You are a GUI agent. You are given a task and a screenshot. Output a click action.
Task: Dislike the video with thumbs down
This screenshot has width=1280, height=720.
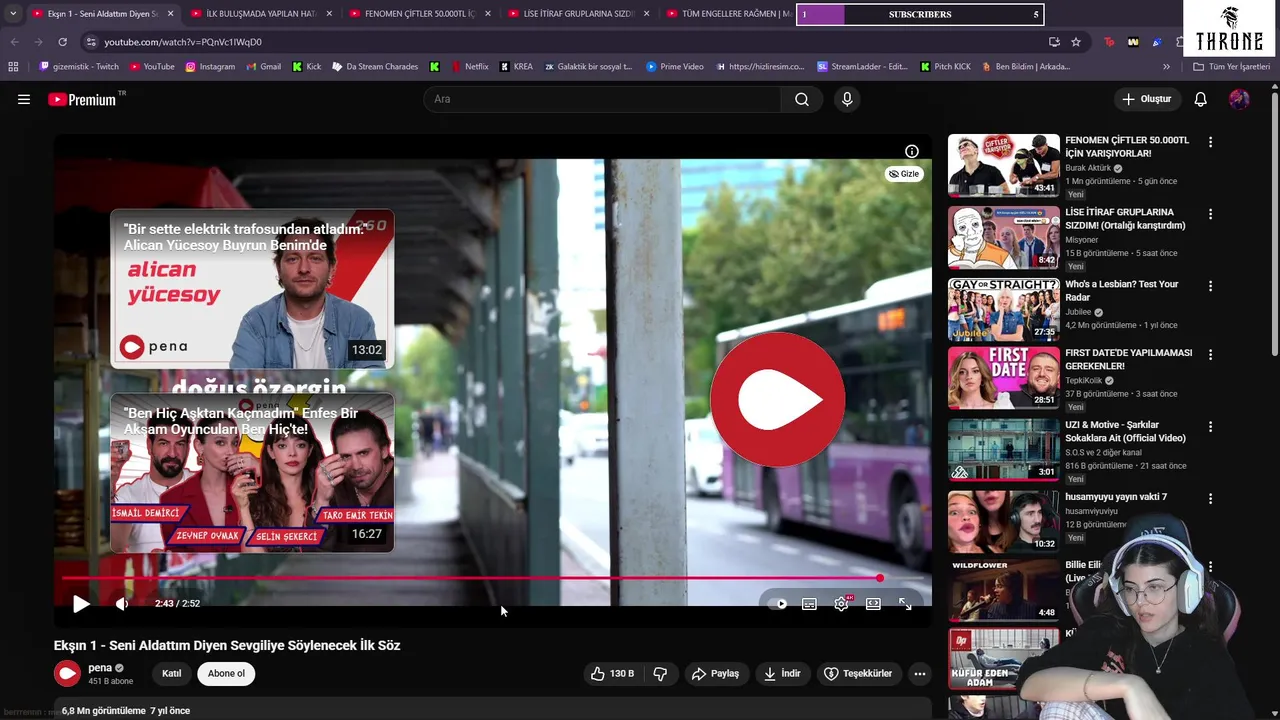coord(660,674)
